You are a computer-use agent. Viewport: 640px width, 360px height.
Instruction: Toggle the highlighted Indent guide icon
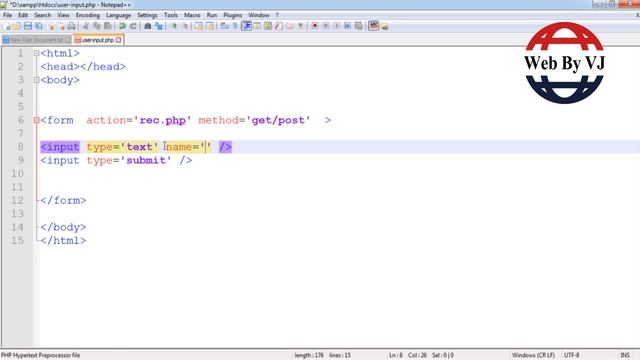tap(247, 26)
